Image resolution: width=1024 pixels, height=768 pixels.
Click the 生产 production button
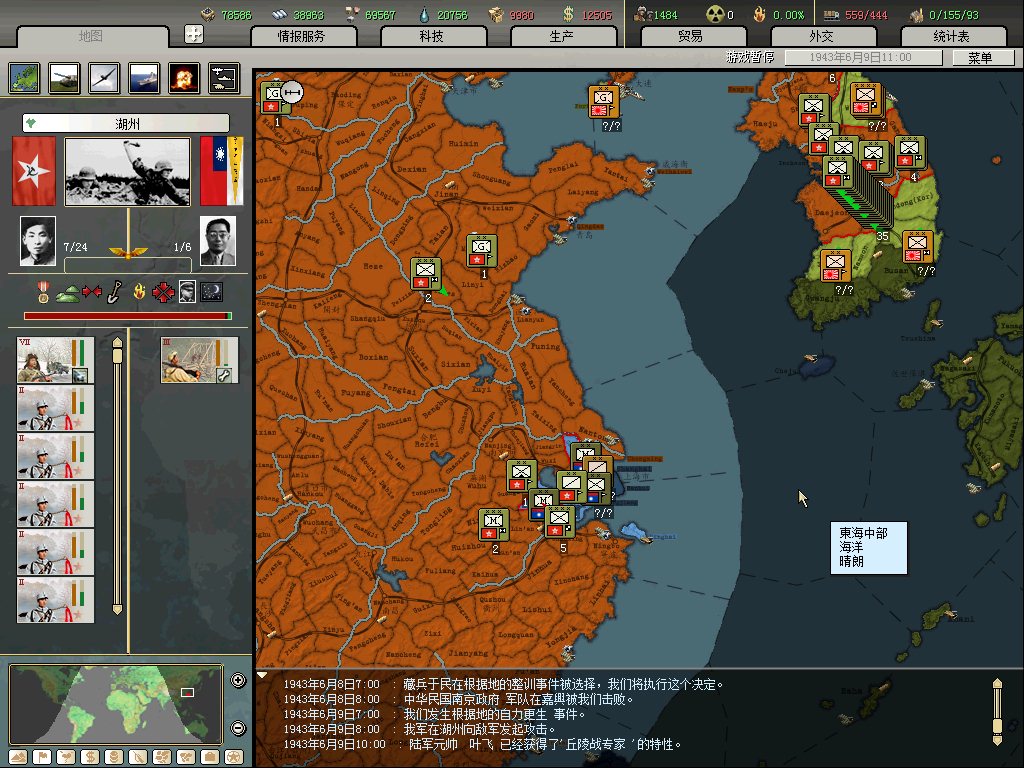562,36
